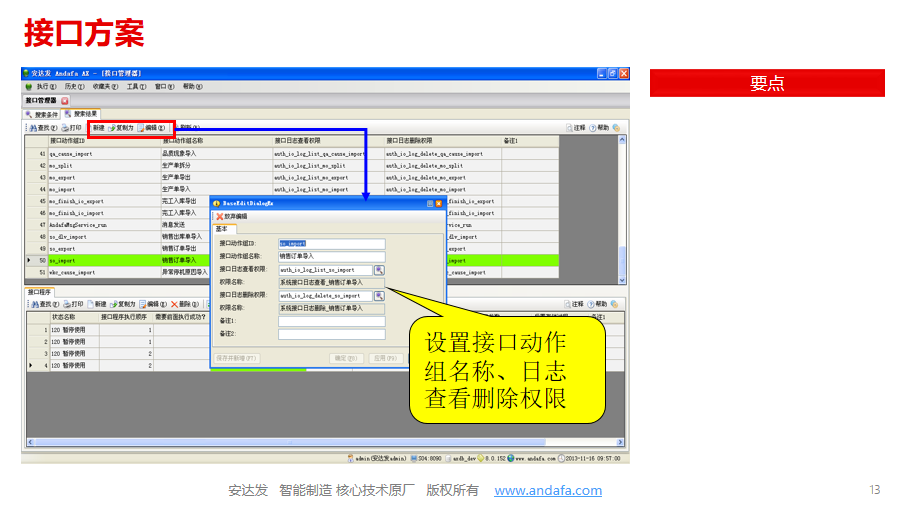Image resolution: width=907 pixels, height=509 pixels.
Task: Click 放弃编辑 discard icon in the dialog
Action: coord(220,216)
